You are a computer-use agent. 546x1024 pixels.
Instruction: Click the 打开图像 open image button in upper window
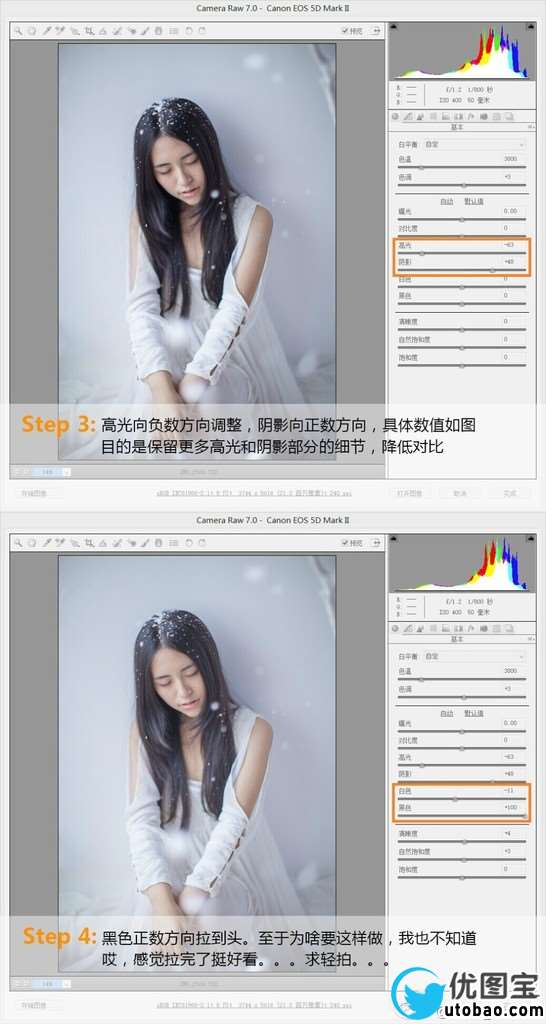[x=411, y=493]
